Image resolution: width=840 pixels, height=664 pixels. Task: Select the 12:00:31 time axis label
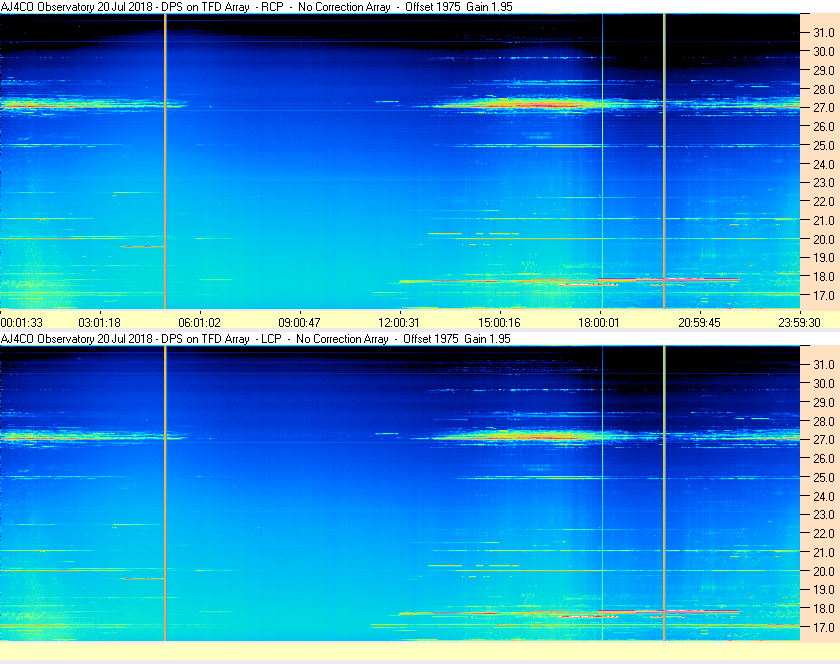pos(399,323)
